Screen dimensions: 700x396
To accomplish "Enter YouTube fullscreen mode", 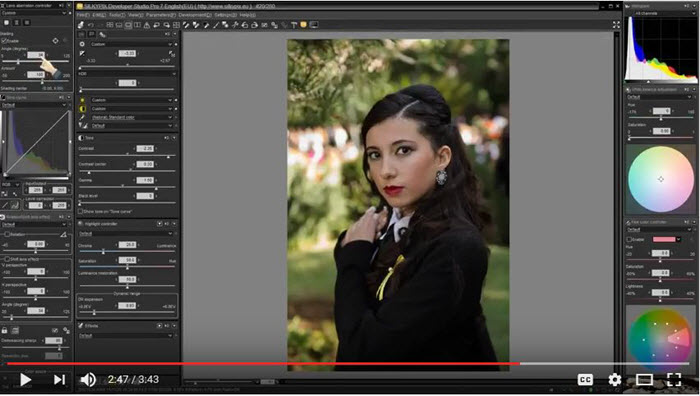I will point(674,379).
